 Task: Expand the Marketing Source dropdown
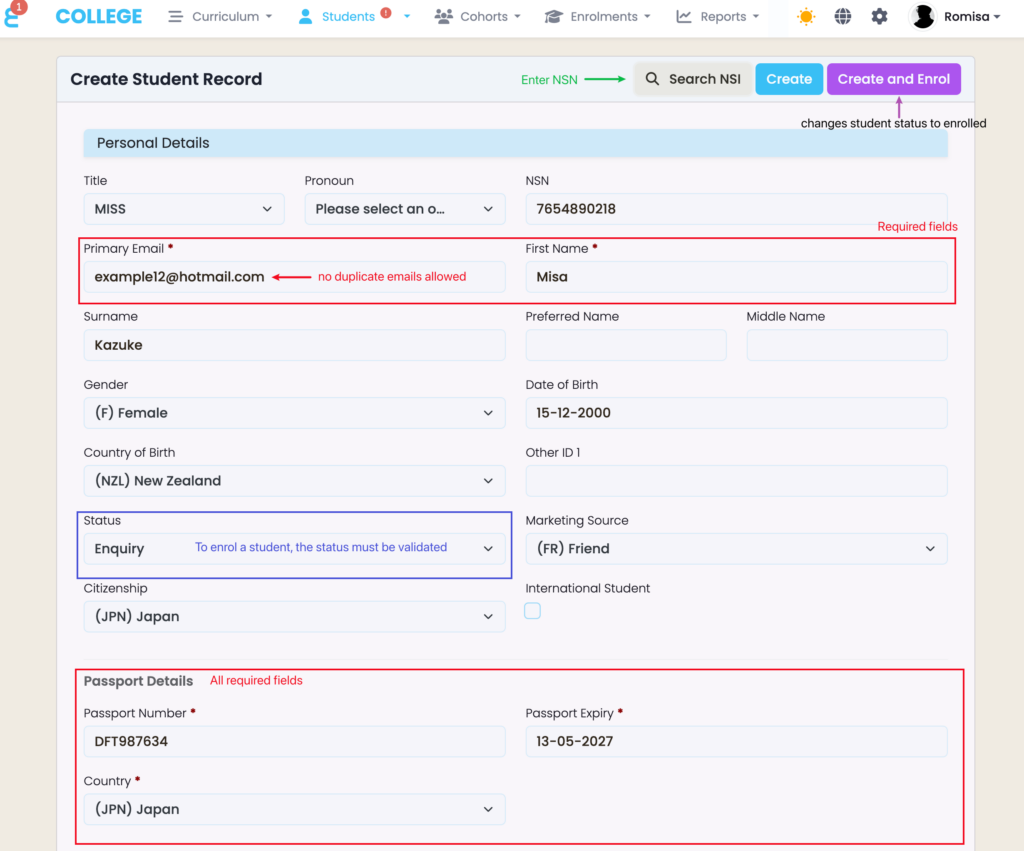point(736,549)
